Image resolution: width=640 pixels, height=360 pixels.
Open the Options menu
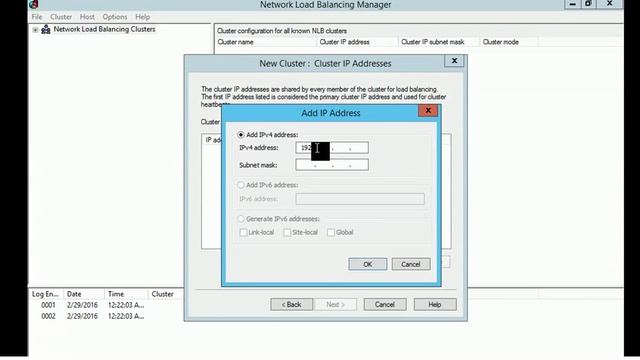[115, 17]
